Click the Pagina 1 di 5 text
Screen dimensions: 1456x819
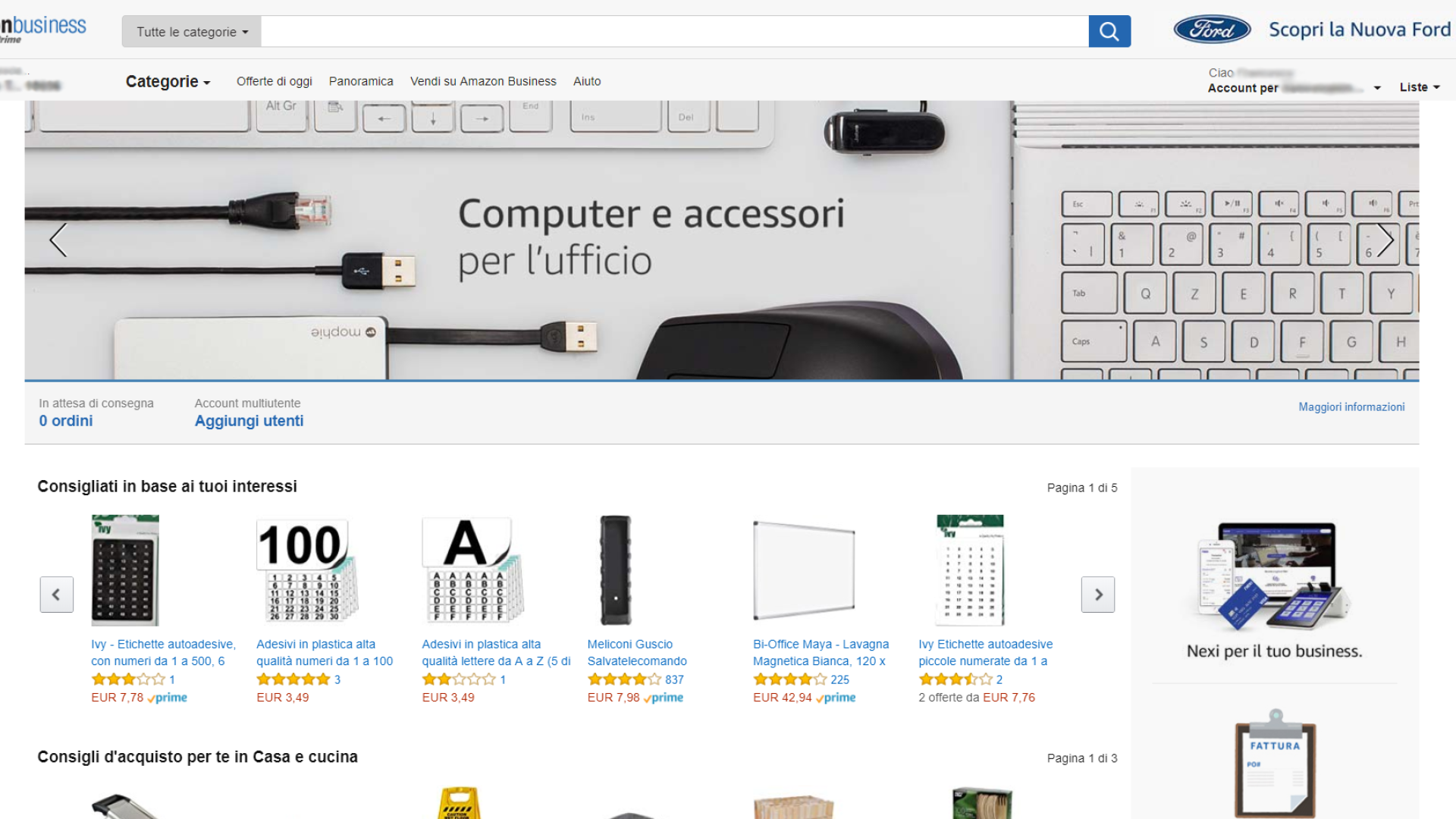[x=1082, y=488]
